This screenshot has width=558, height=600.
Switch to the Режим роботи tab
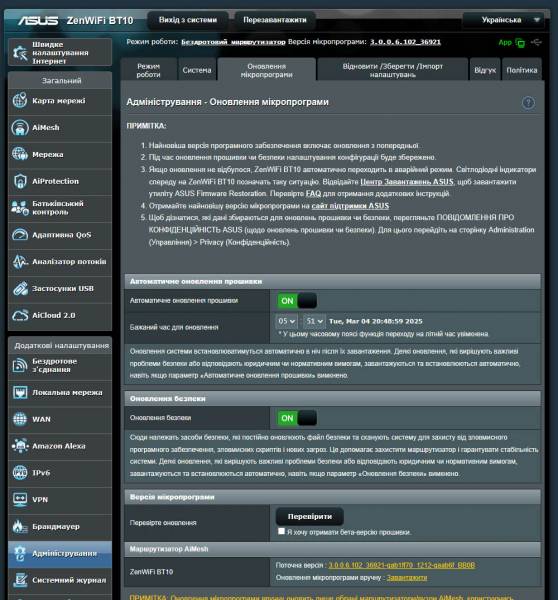click(148, 70)
